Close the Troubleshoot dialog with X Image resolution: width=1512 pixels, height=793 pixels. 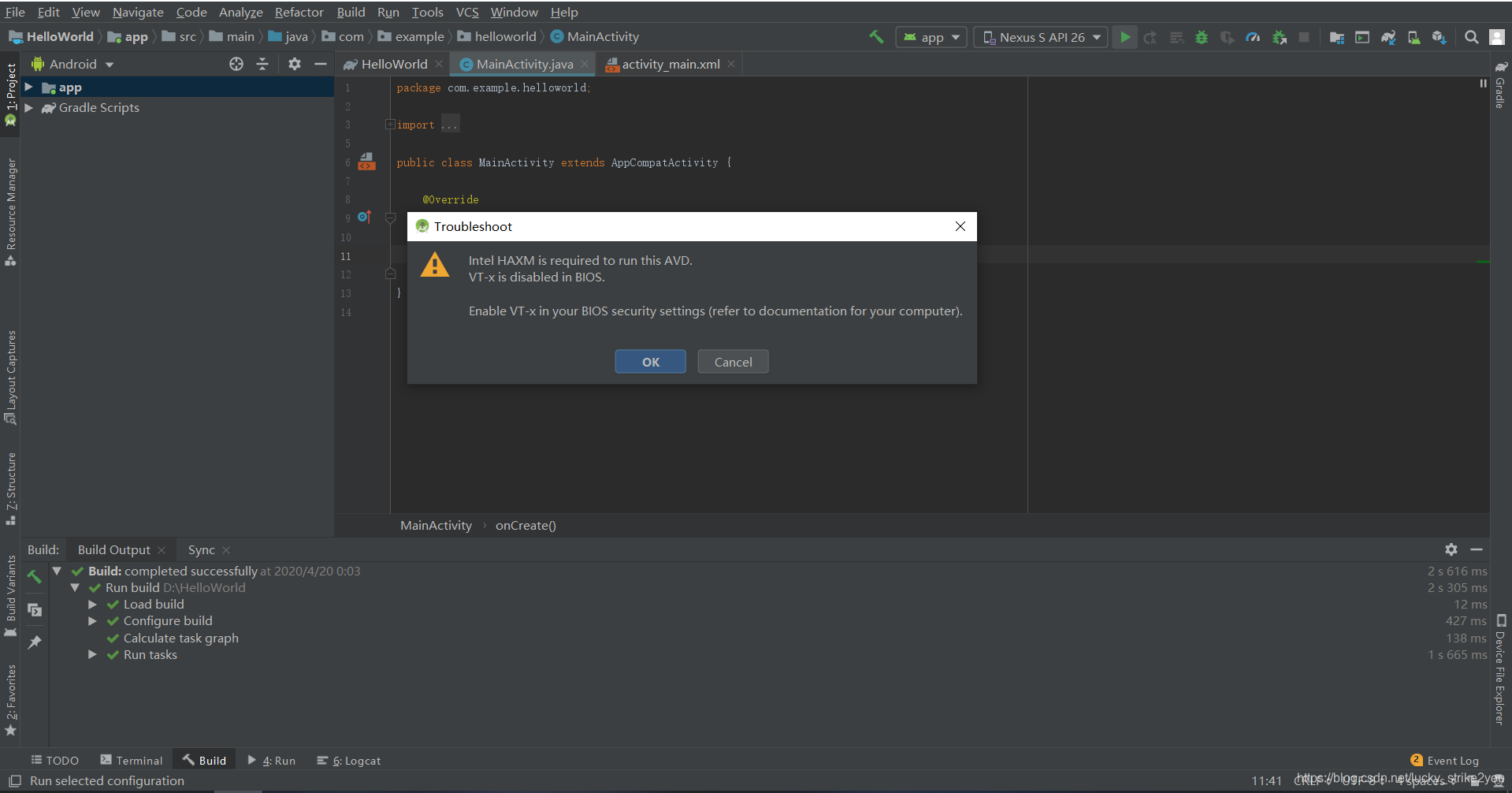pos(960,226)
